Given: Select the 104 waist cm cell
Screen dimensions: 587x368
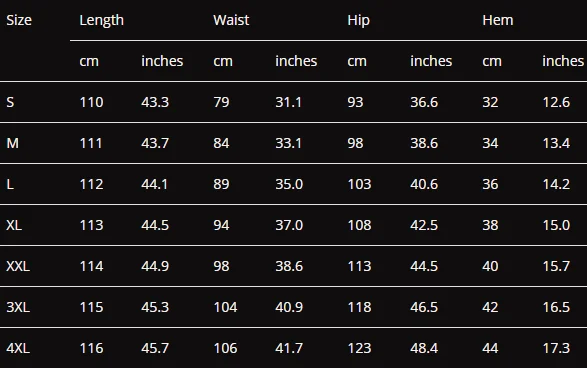Looking at the screenshot, I should 225,307.
